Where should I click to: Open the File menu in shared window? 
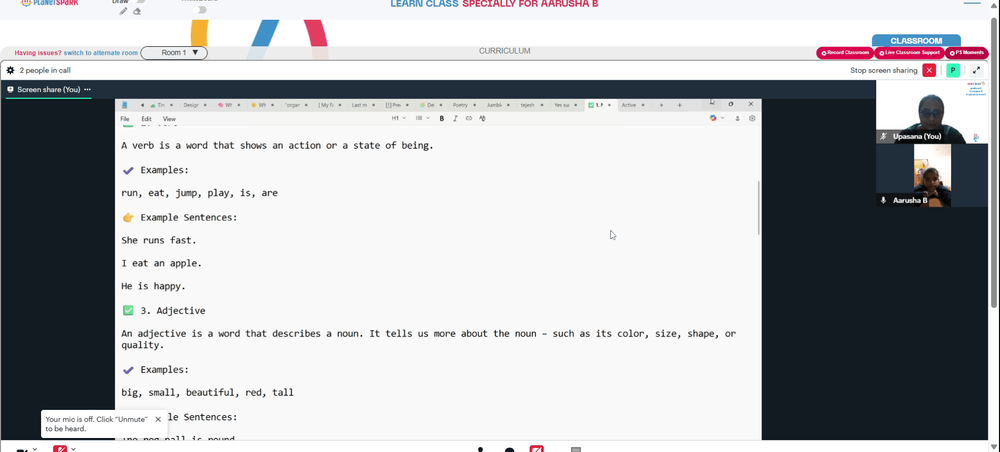pyautogui.click(x=125, y=119)
